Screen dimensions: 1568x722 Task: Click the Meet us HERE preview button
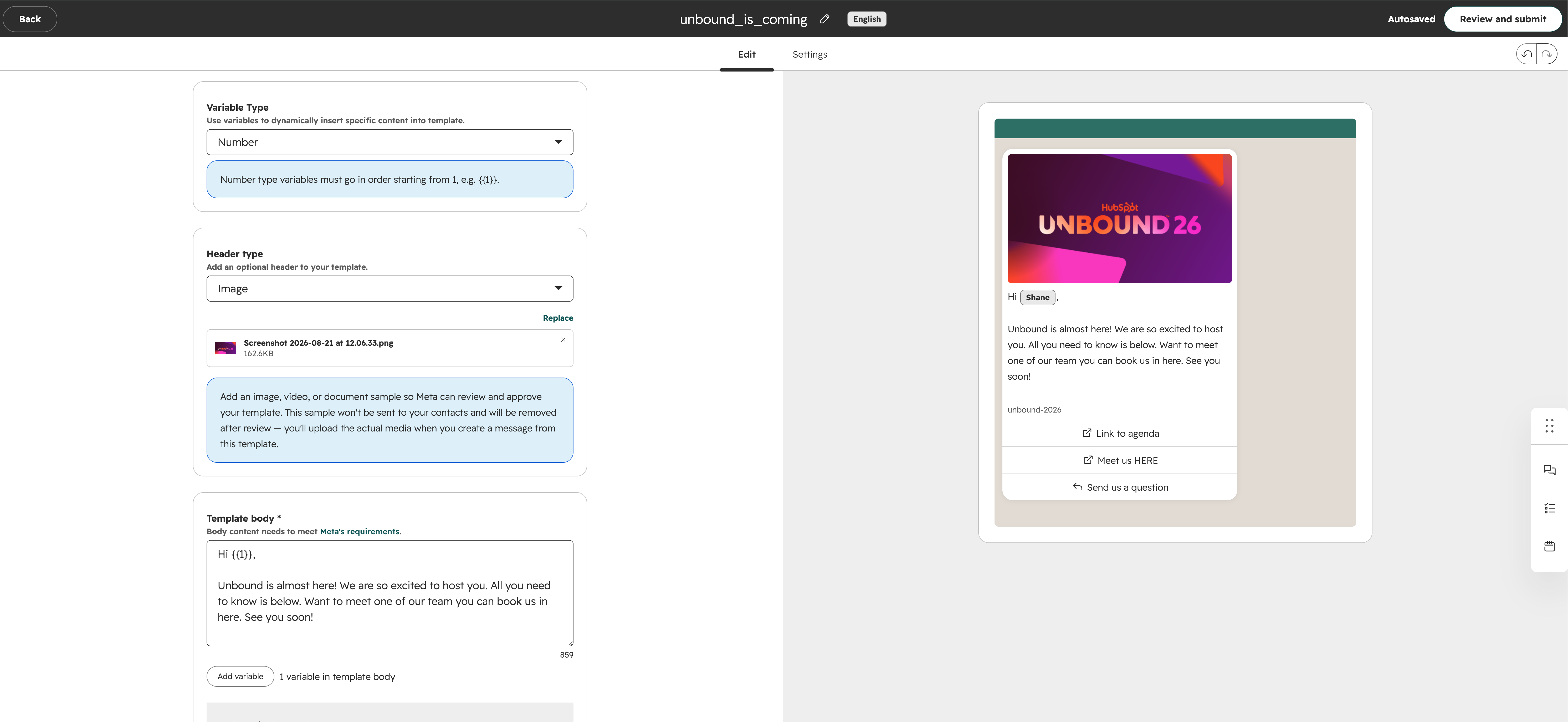click(1119, 460)
